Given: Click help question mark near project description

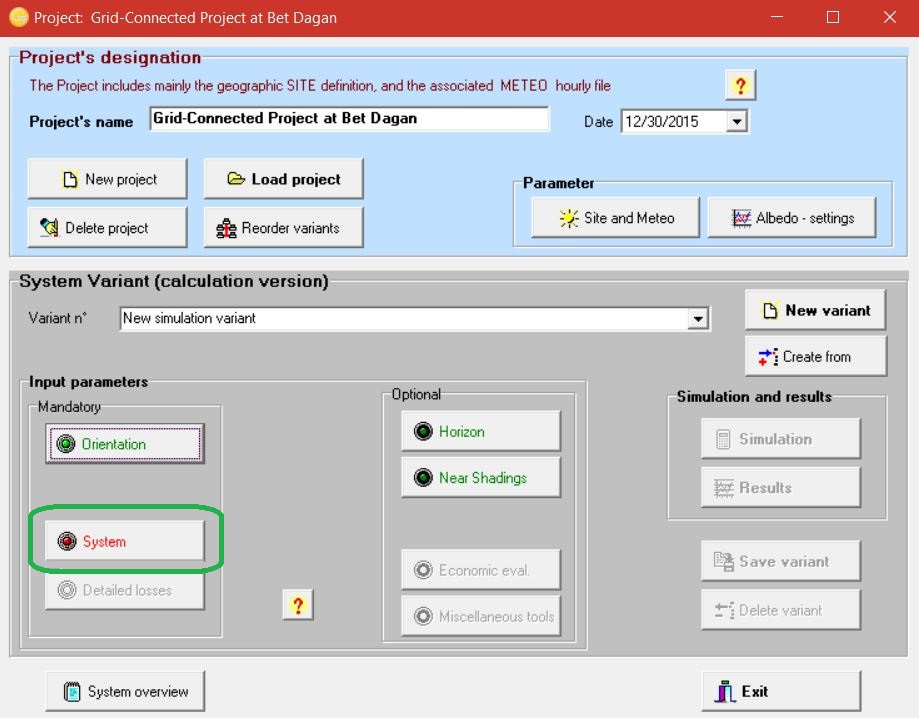Looking at the screenshot, I should pyautogui.click(x=740, y=86).
